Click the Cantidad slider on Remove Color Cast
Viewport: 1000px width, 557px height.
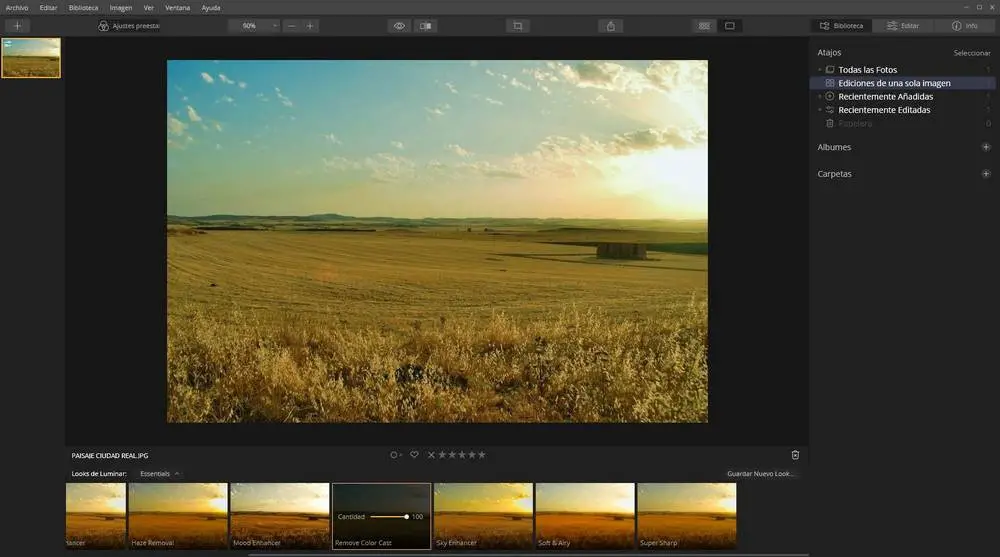point(387,517)
